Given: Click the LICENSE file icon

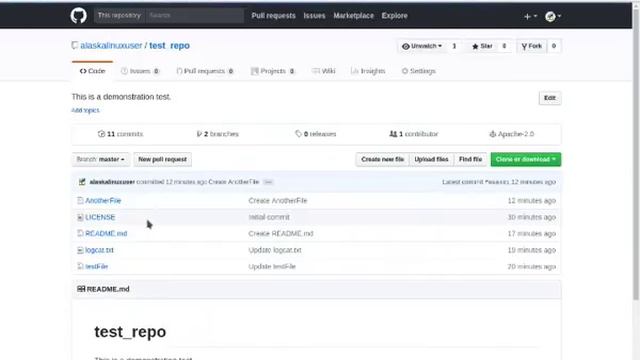Looking at the screenshot, I should click(x=80, y=217).
